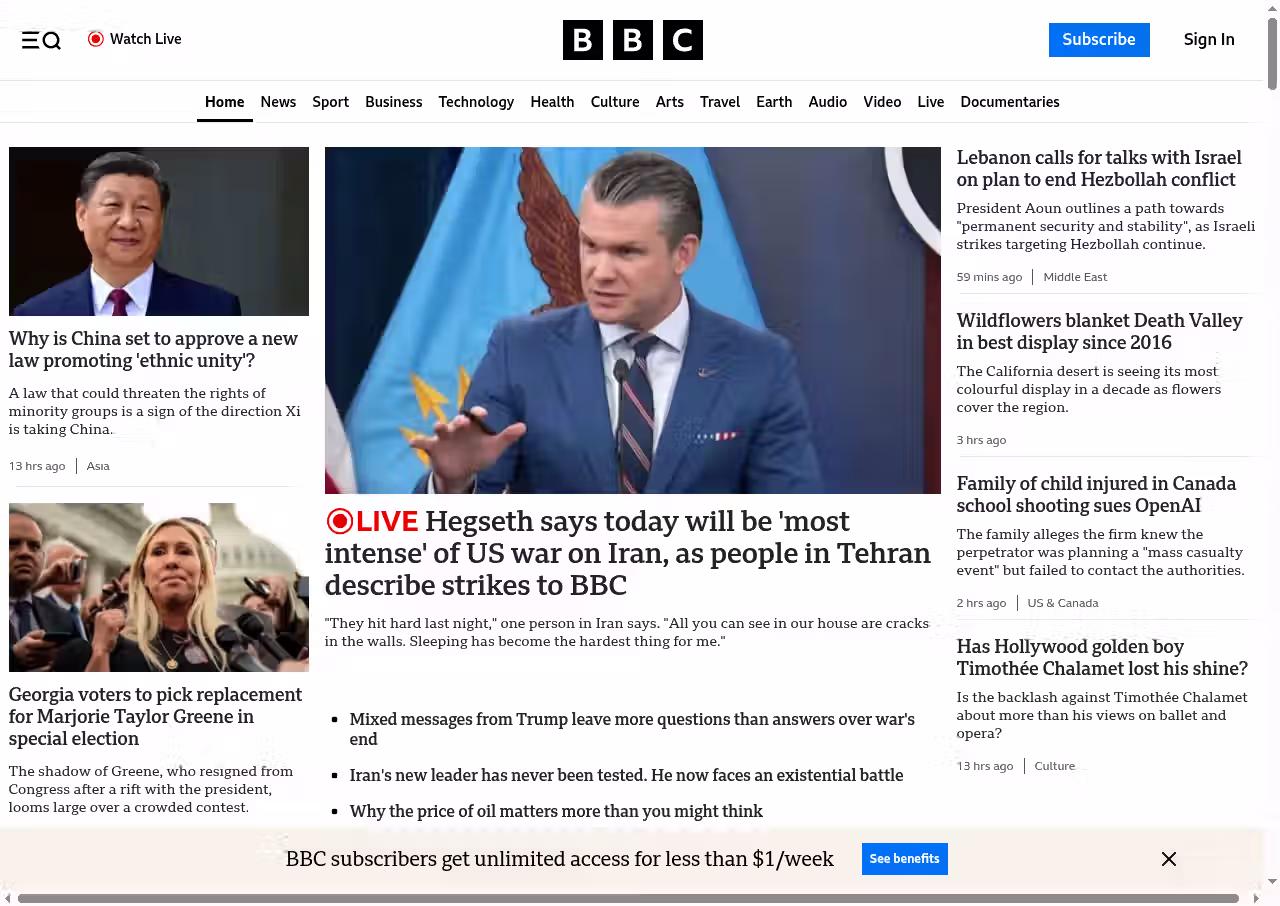Screen dimensions: 1280x906
Task: Click Sign In
Action: coord(1208,40)
